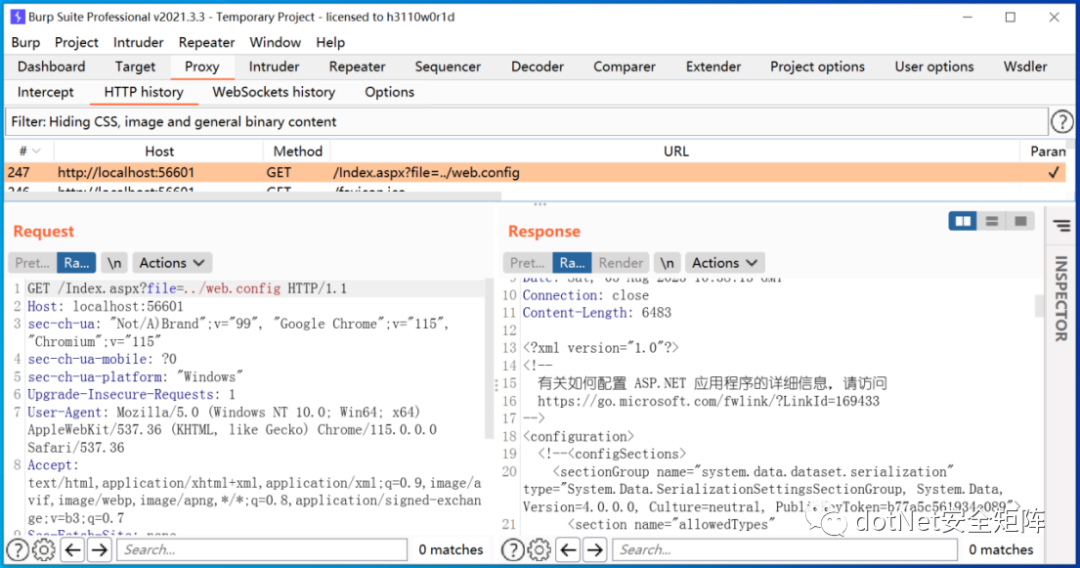Viewport: 1080px width, 568px height.
Task: Open request search help icon
Action: (18, 549)
